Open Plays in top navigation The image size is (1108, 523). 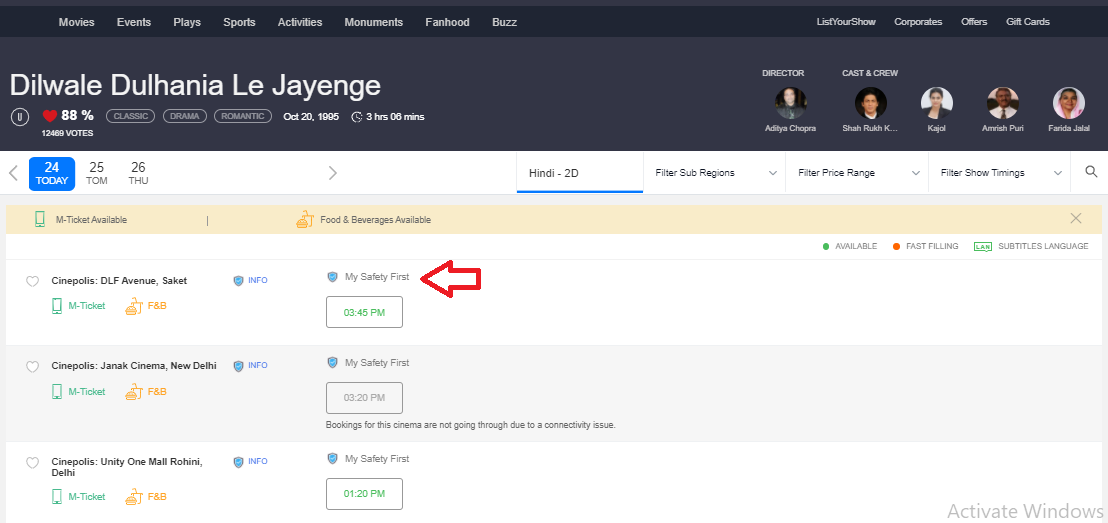(x=187, y=22)
